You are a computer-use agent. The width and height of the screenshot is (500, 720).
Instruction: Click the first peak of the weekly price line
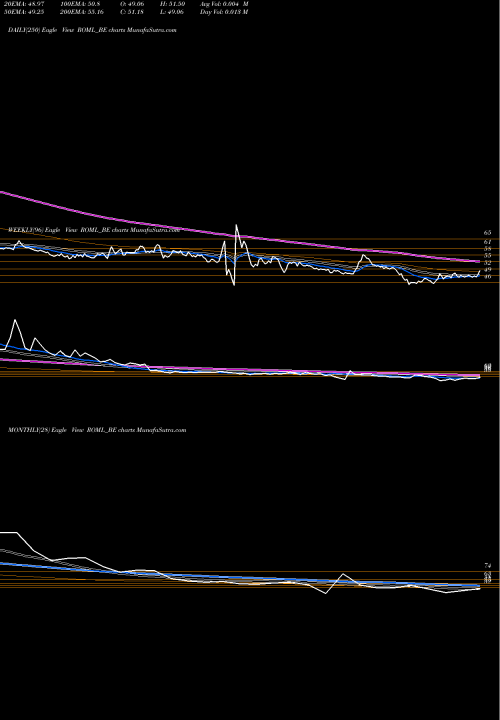point(15,320)
